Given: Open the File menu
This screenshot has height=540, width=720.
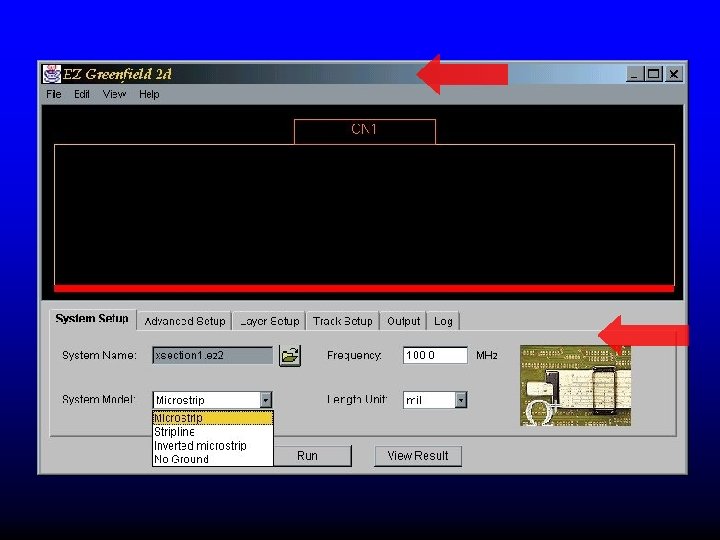Looking at the screenshot, I should click(x=54, y=94).
